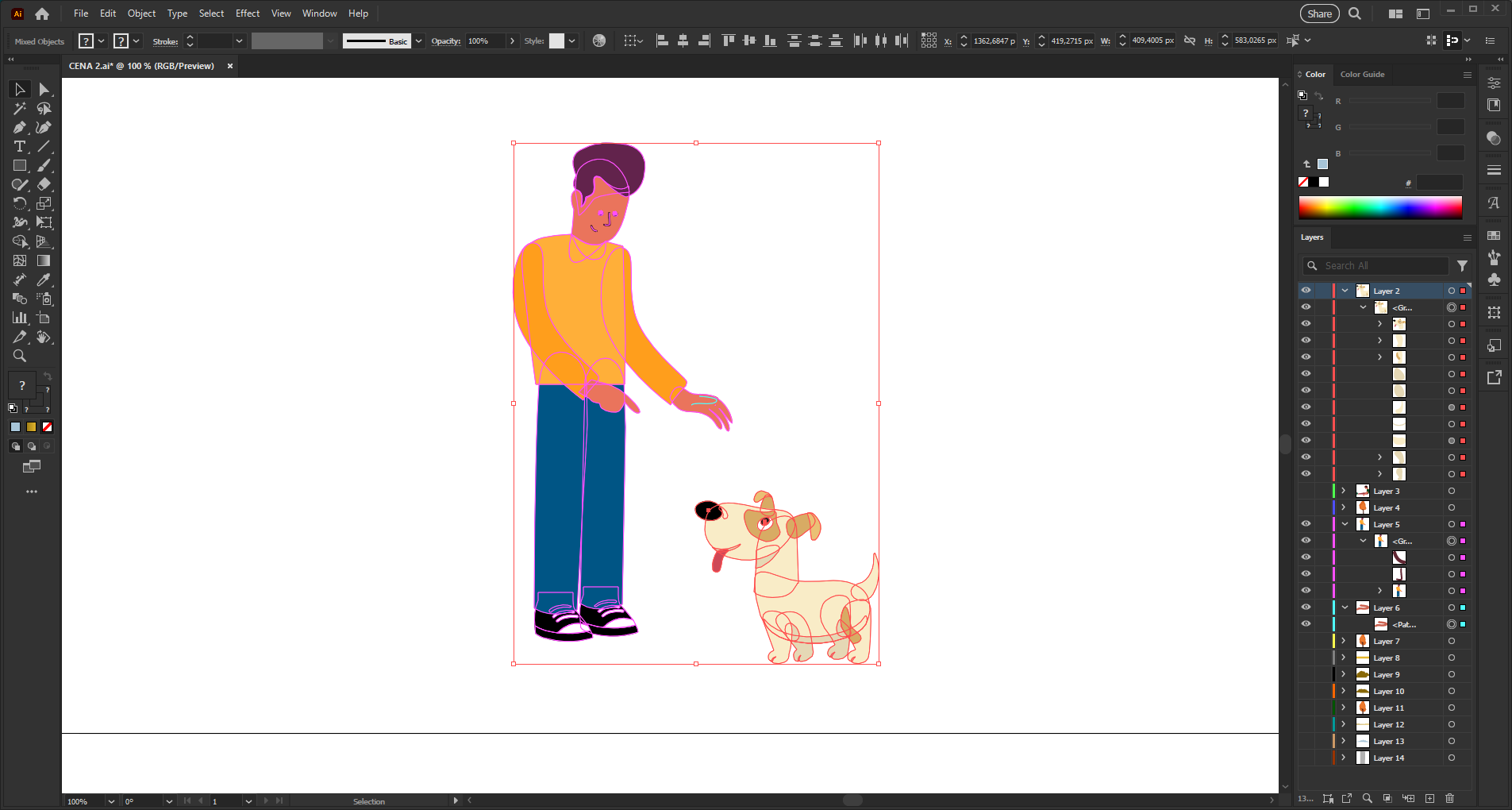Viewport: 1512px width, 810px height.
Task: Select the Paintbrush tool
Action: point(44,166)
